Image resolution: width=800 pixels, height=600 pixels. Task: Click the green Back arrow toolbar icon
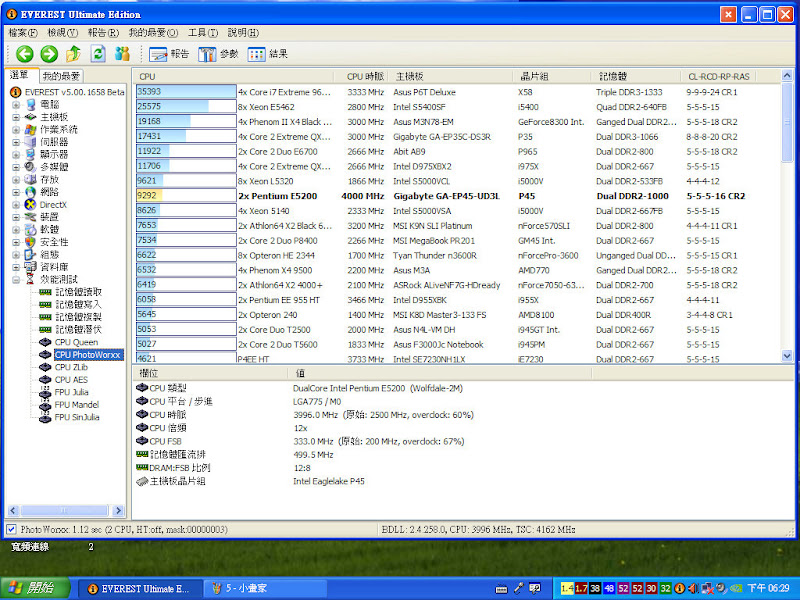tap(25, 54)
